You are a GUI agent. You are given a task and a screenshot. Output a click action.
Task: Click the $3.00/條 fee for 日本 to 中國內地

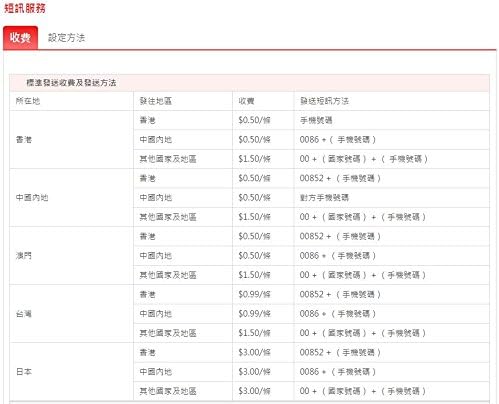click(254, 372)
